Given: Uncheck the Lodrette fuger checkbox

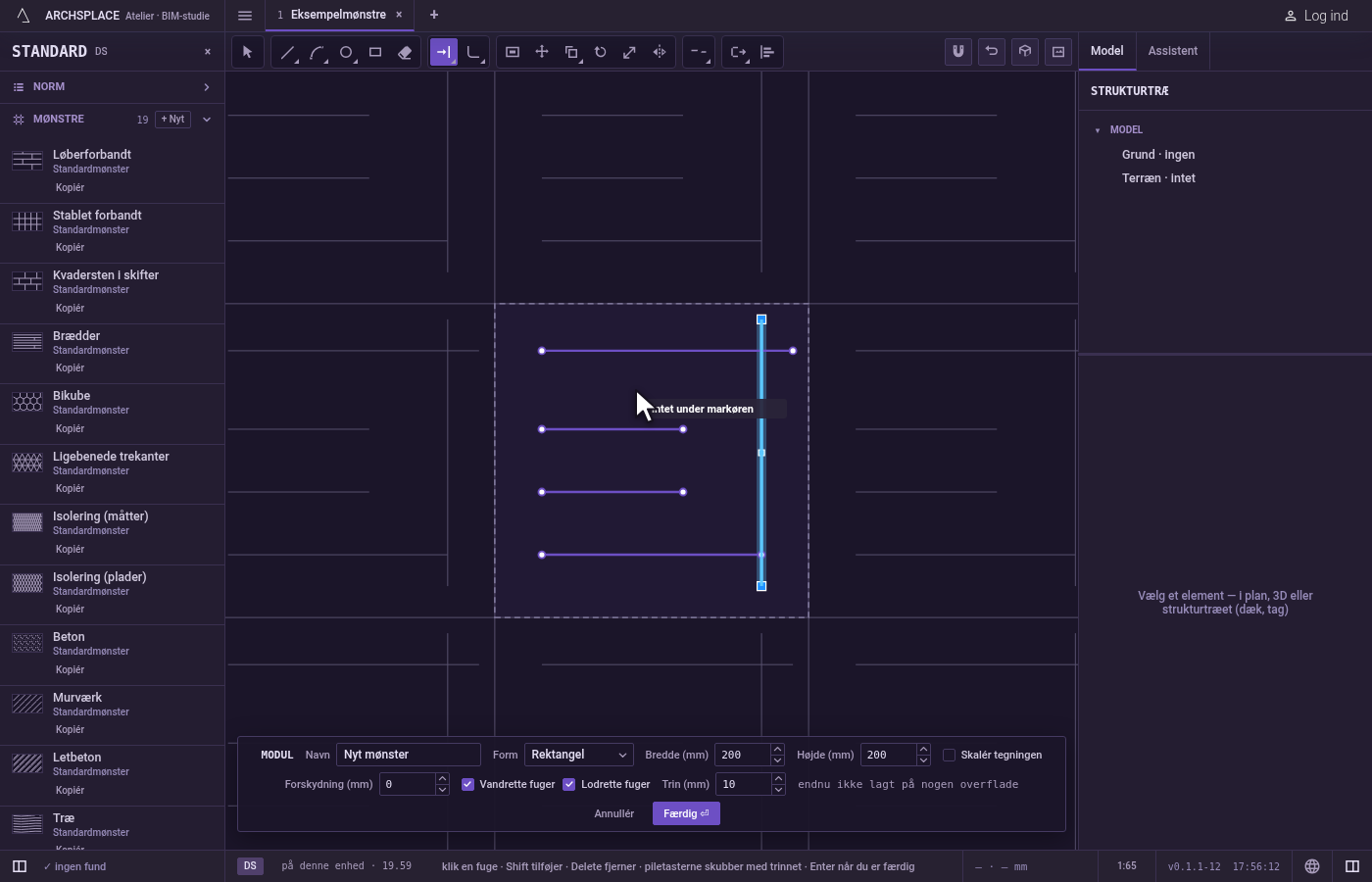Looking at the screenshot, I should [569, 784].
